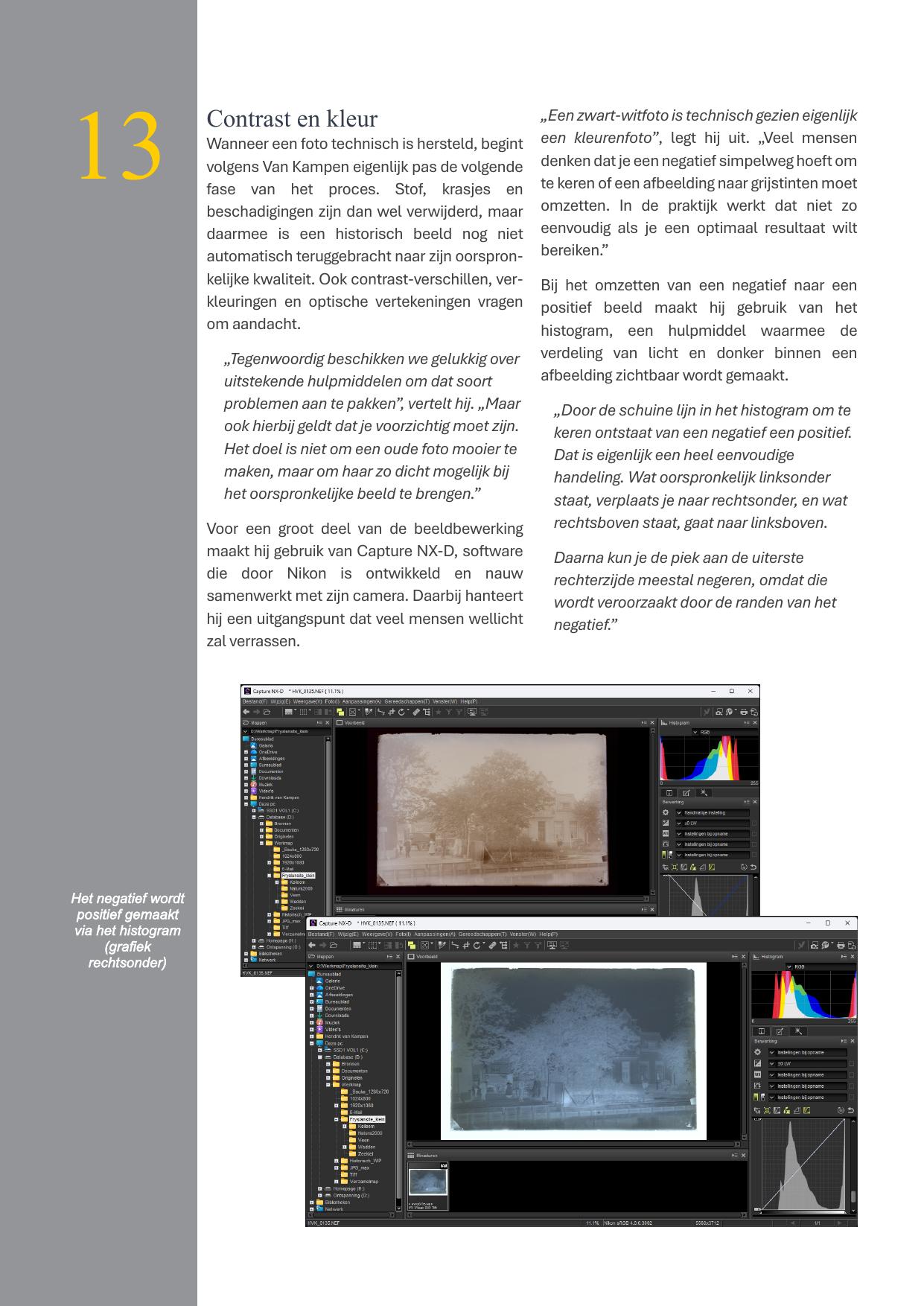This screenshot has width=924, height=1306.
Task: Select the crop tool in the front window toolbar
Action: pyautogui.click(x=466, y=945)
